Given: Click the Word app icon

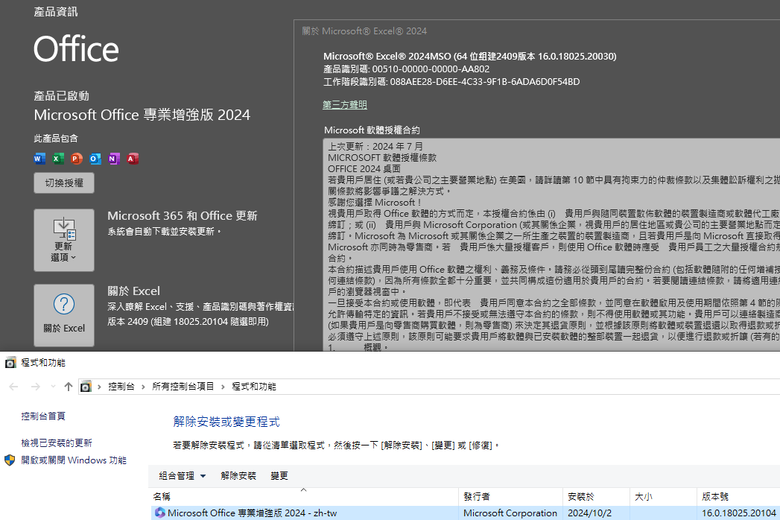Looking at the screenshot, I should click(x=39, y=159).
